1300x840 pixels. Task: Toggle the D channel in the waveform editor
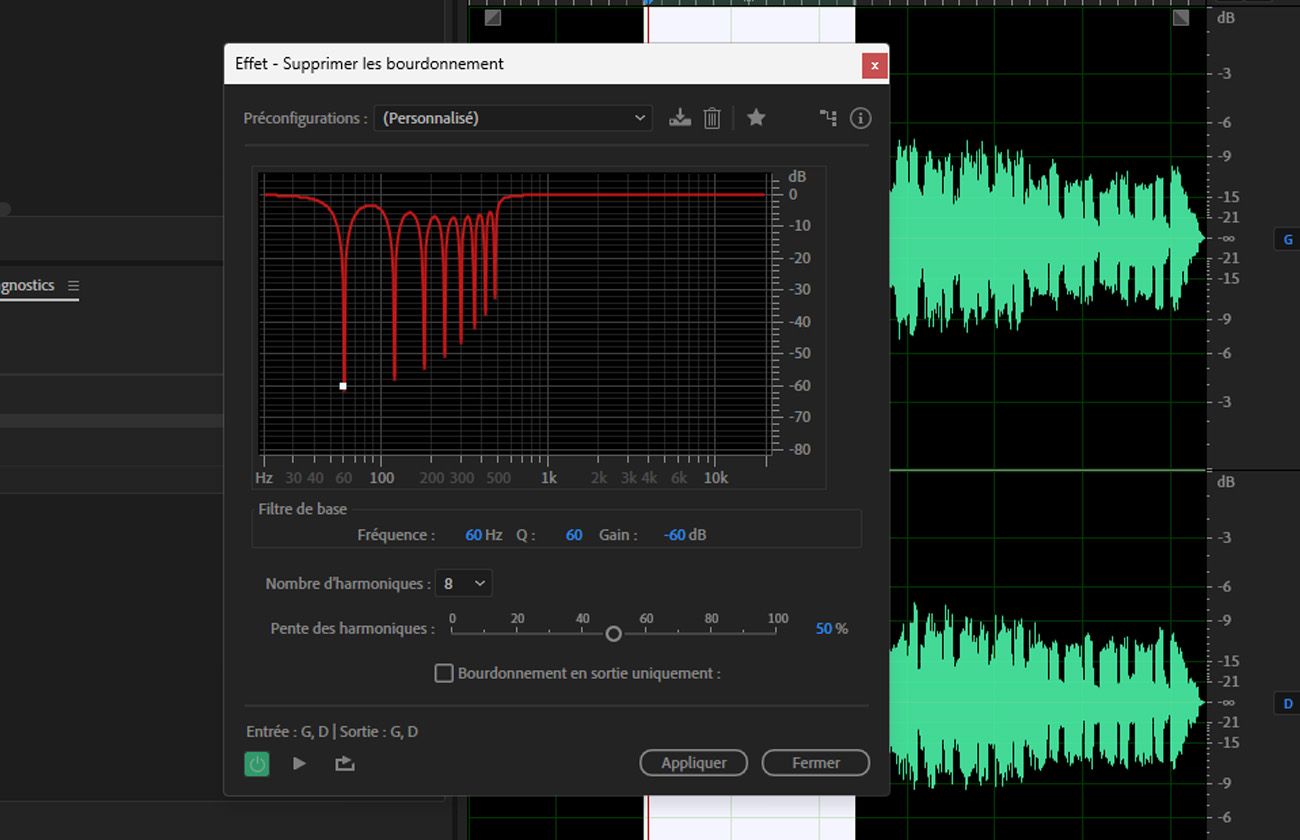(1288, 704)
